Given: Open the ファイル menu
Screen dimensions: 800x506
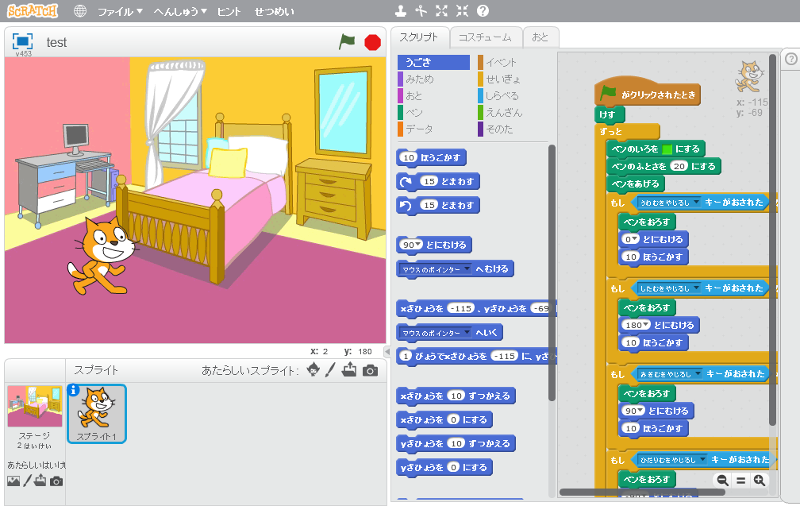Looking at the screenshot, I should point(119,12).
